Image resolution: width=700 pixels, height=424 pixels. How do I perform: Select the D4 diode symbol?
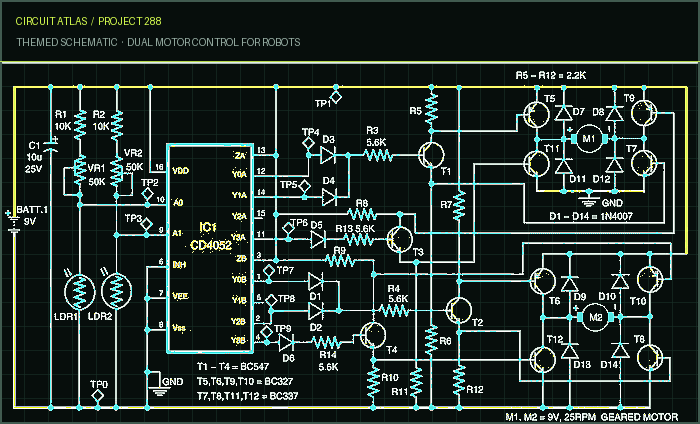(329, 196)
